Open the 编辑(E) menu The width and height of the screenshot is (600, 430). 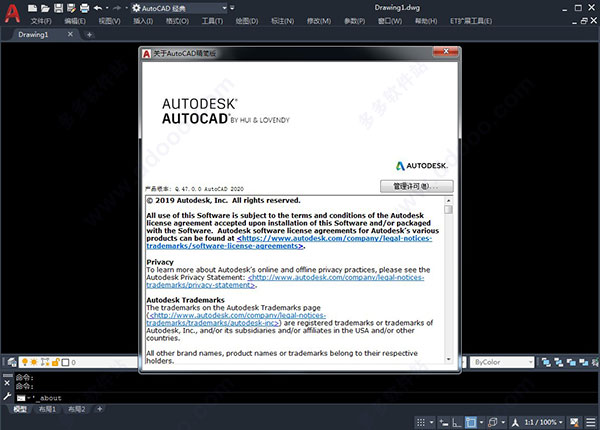pos(75,21)
